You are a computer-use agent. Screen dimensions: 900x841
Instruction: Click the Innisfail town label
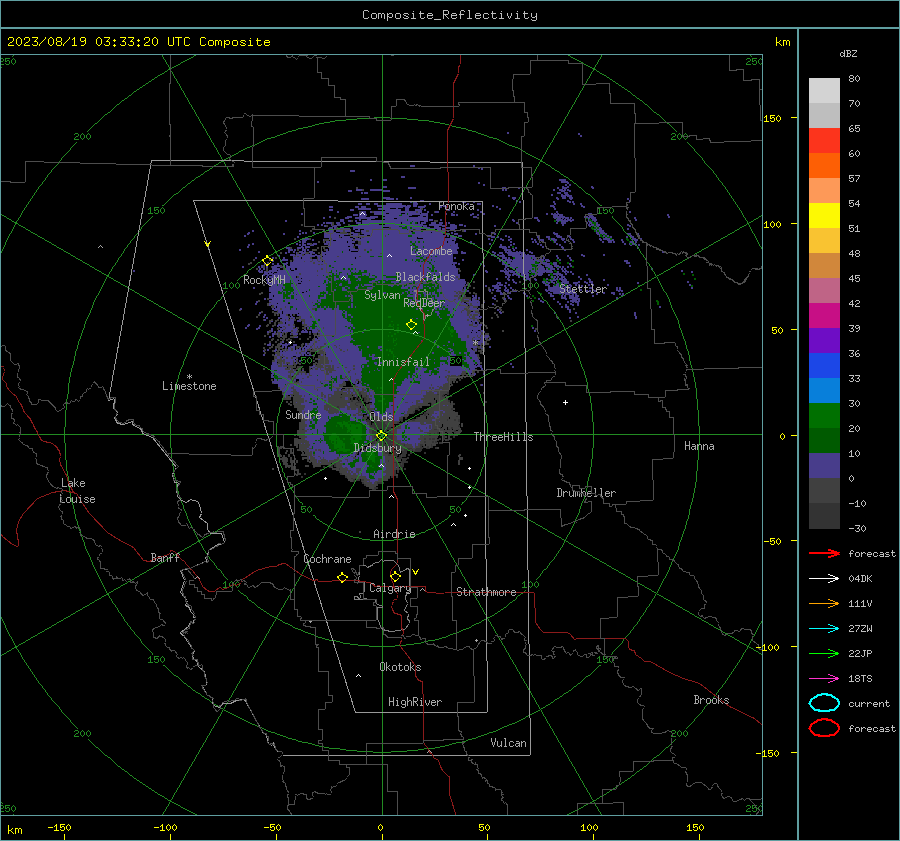pos(403,362)
